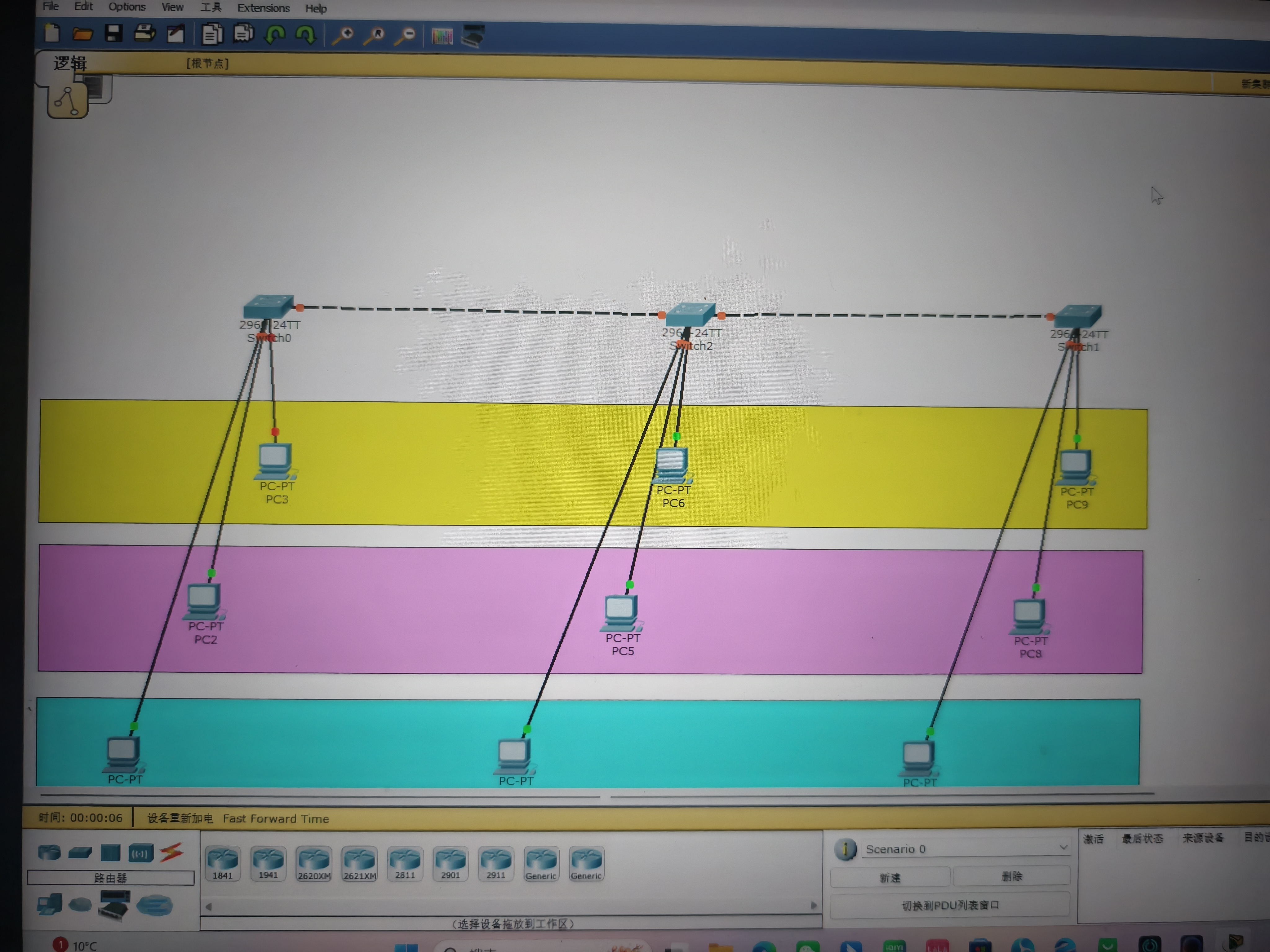Click the Save floppy disk icon
The width and height of the screenshot is (1270, 952).
(x=114, y=33)
